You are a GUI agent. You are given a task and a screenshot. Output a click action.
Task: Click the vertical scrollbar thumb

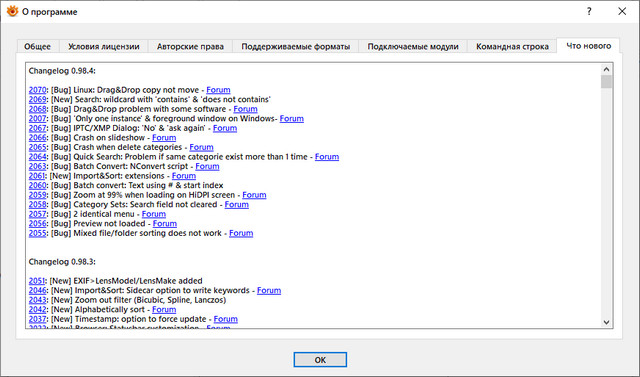(606, 82)
